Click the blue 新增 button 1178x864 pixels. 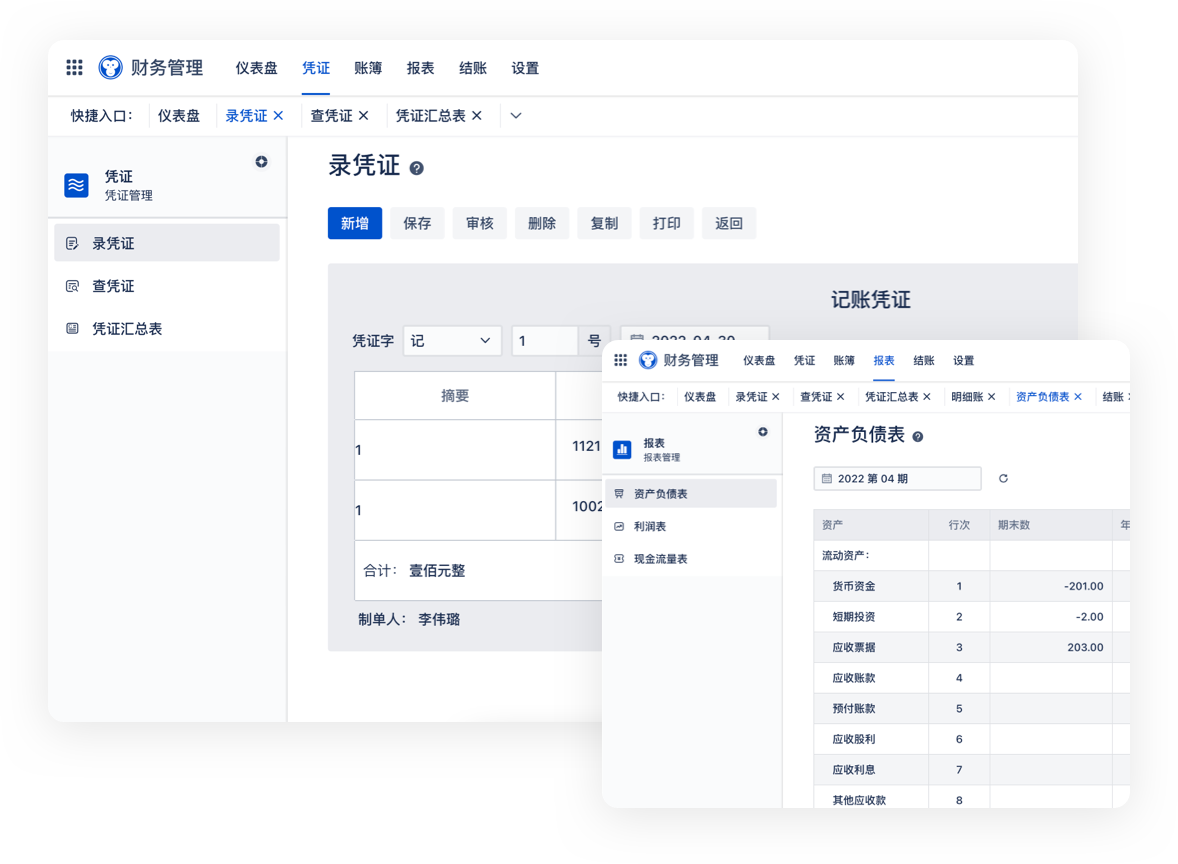pos(355,224)
